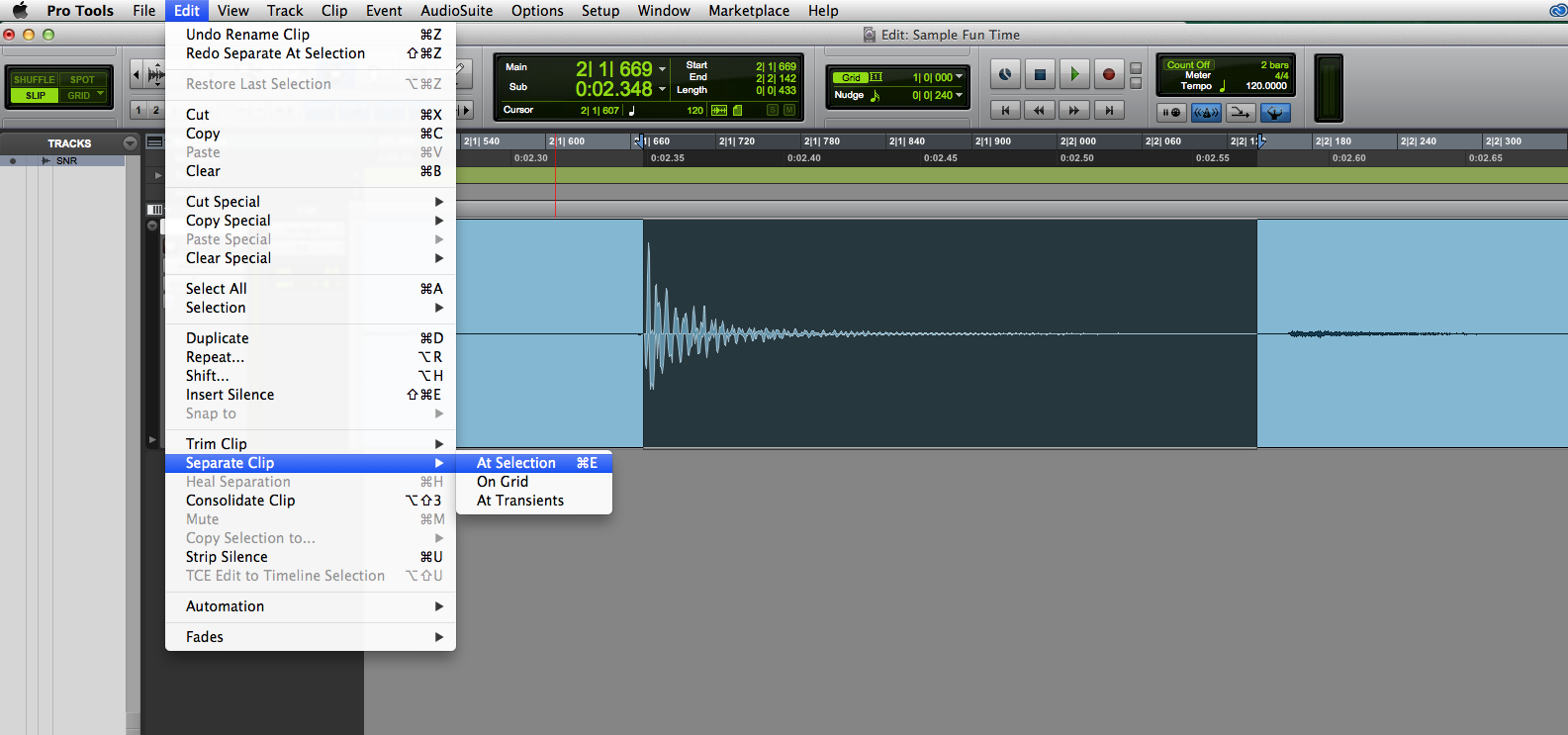Expand the Automation submenu
This screenshot has width=1568, height=735.
(311, 606)
